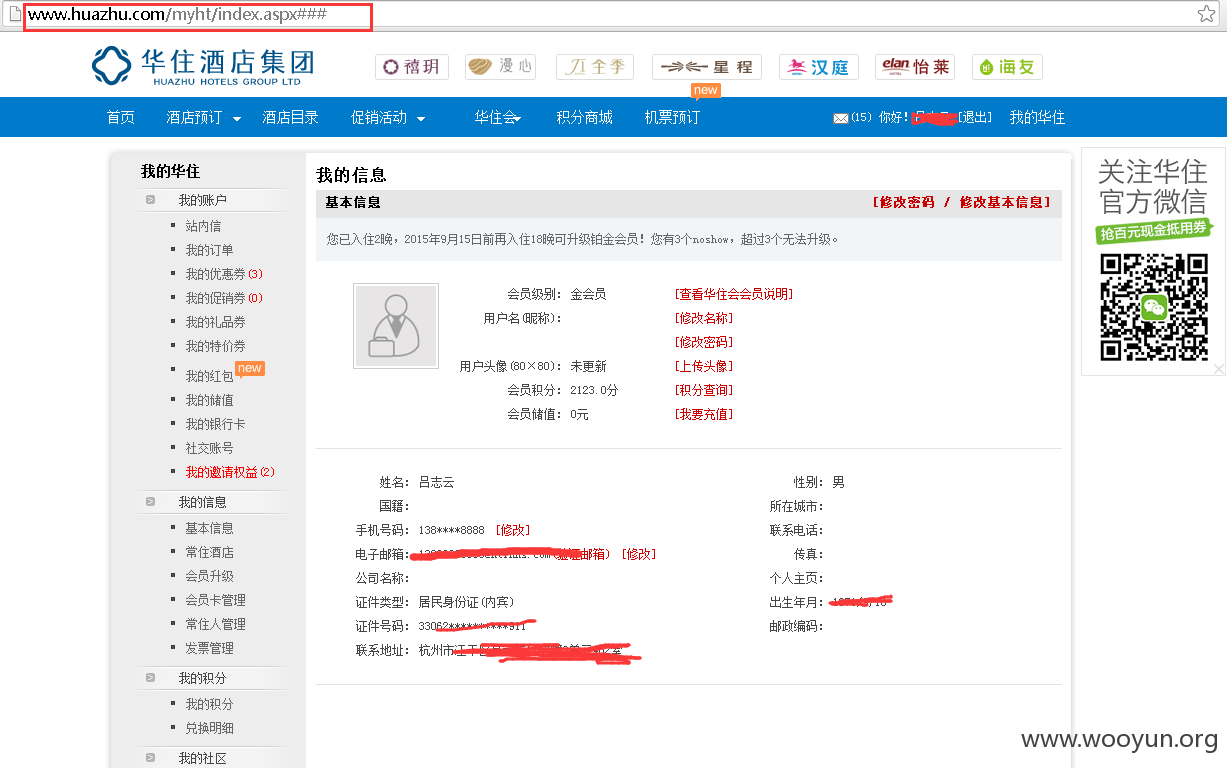Screen dimensions: 1227x768
Task: Expand the 酒店预订 dropdown arrow
Action: pos(237,119)
